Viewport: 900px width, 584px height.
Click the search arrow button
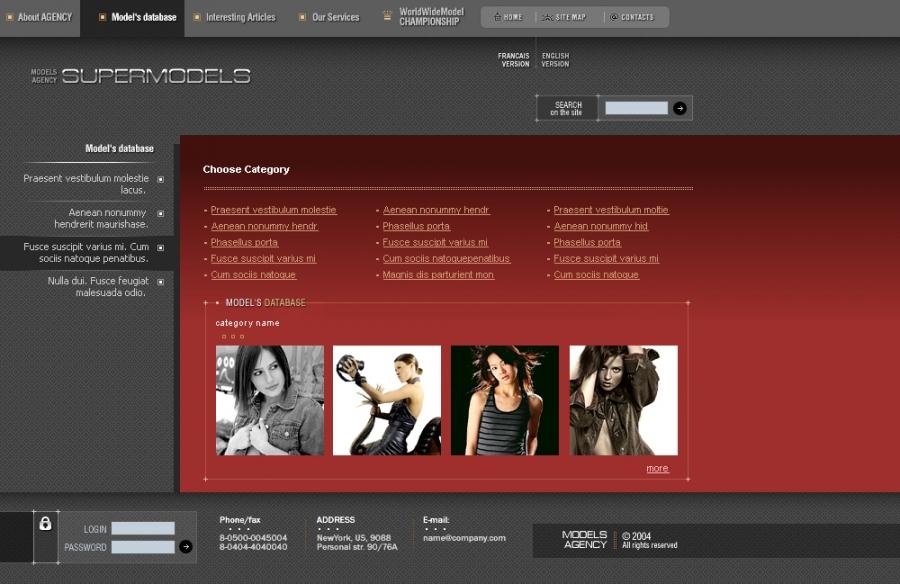[680, 108]
